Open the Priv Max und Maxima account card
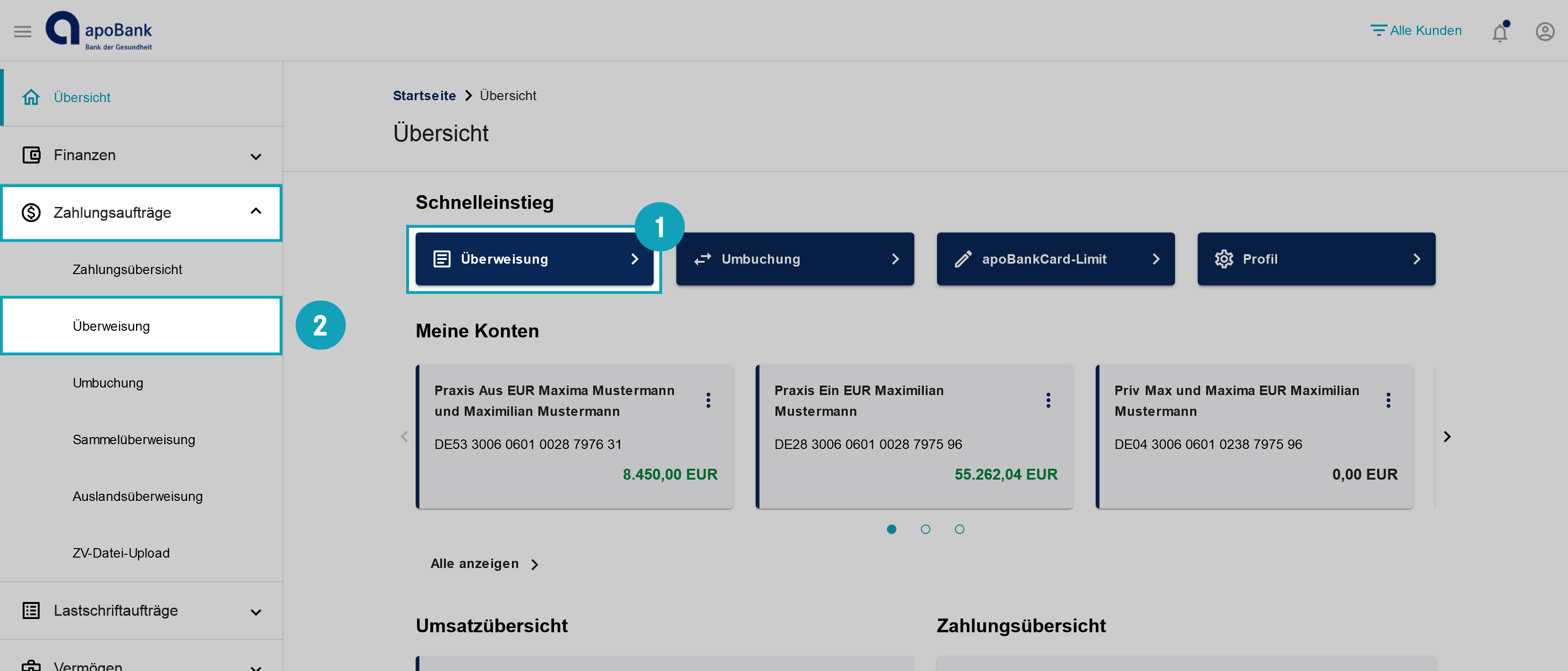 coord(1254,437)
